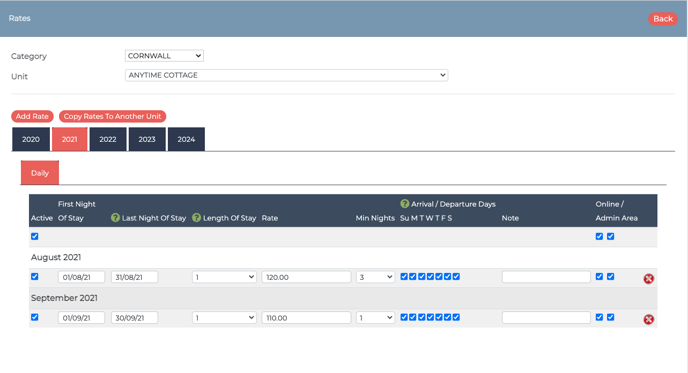Image resolution: width=688 pixels, height=373 pixels.
Task: Edit last night field 30/09/21
Action: pyautogui.click(x=134, y=318)
